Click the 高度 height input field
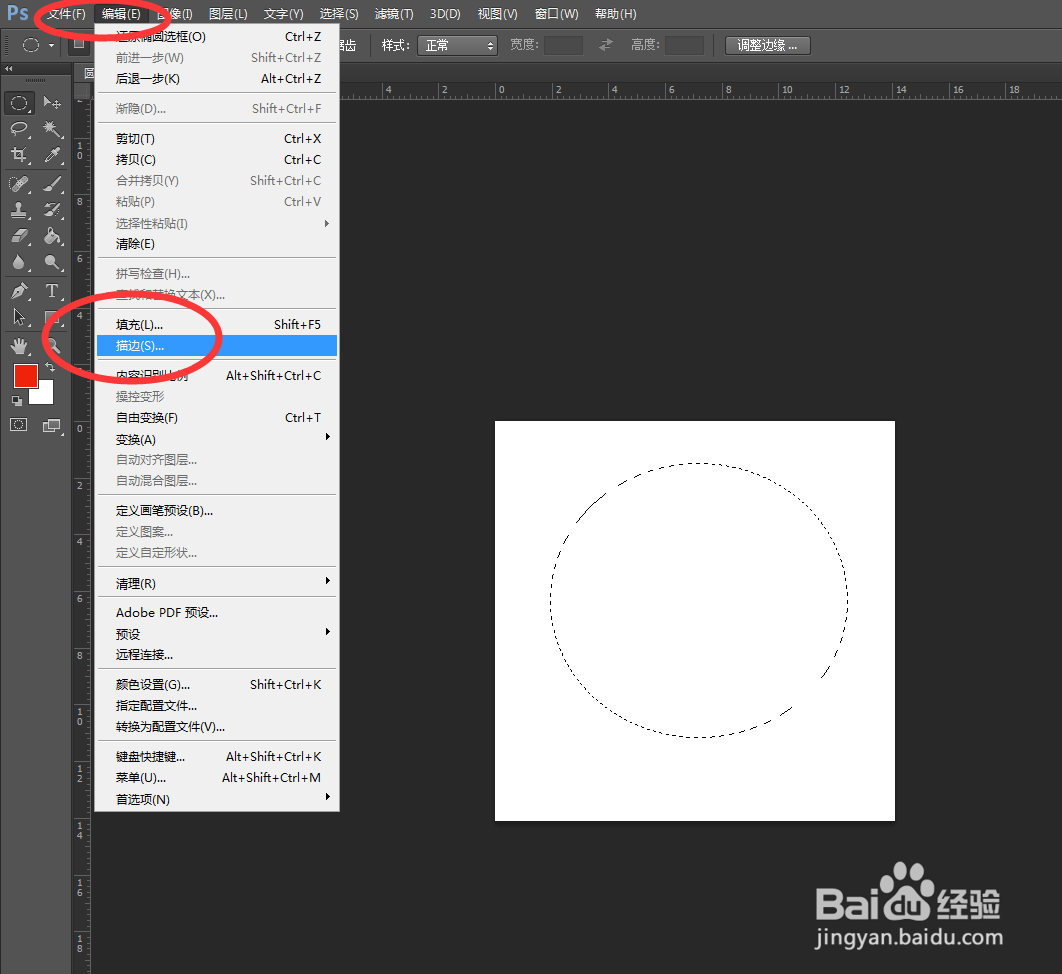The height and width of the screenshot is (974, 1062). click(x=684, y=45)
